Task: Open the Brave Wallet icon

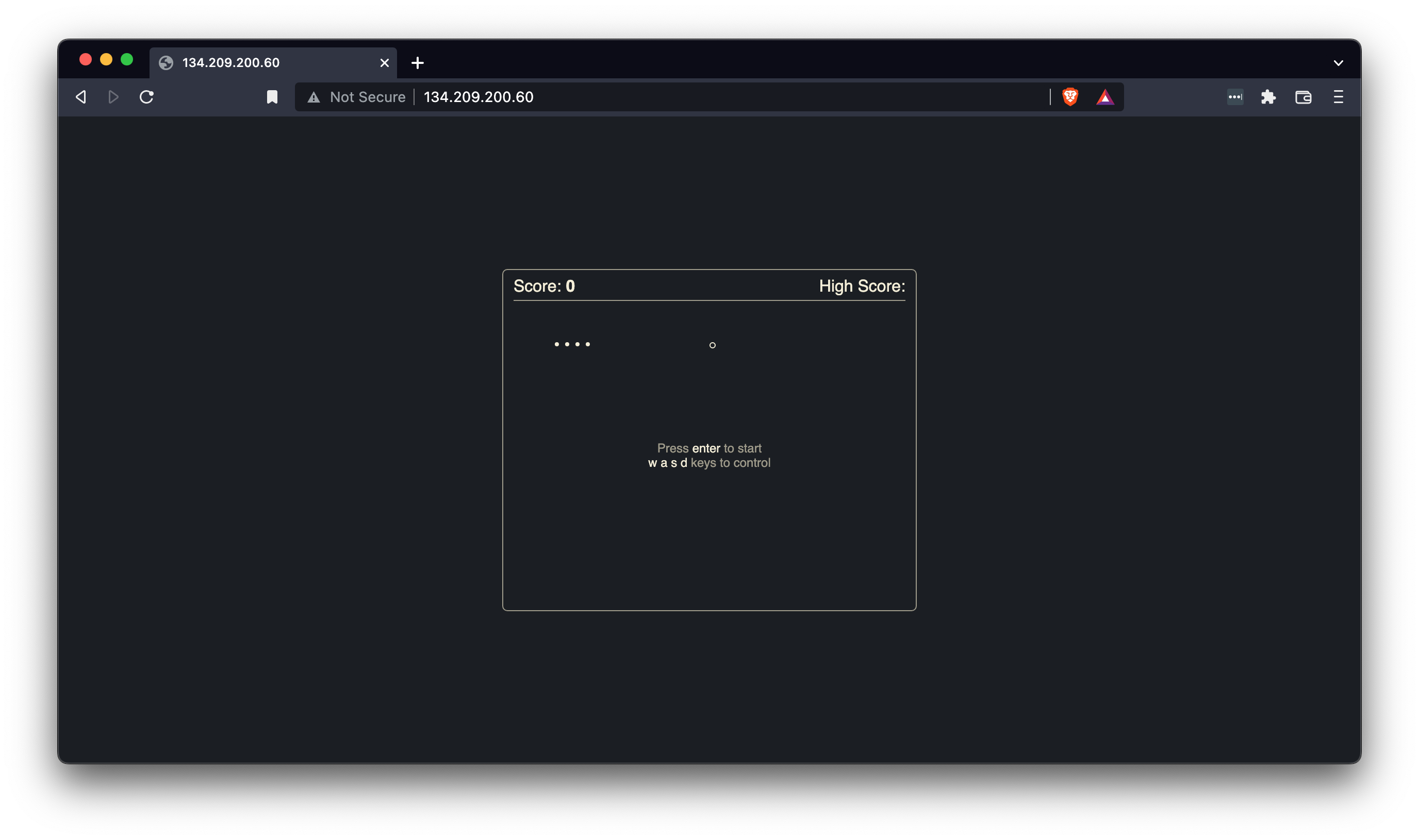Action: point(1303,97)
